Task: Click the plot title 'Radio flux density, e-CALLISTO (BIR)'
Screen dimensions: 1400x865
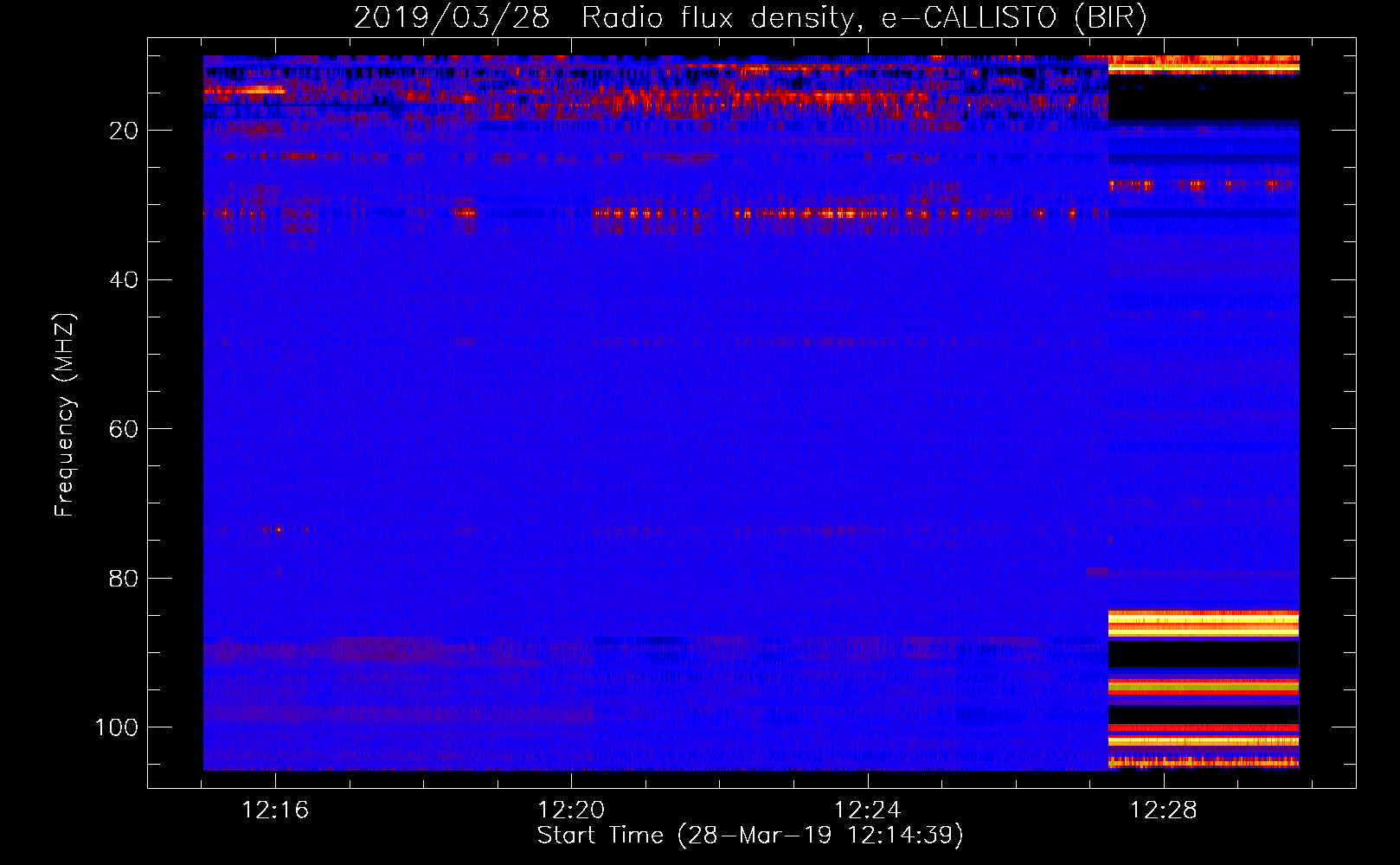Action: 864,18
